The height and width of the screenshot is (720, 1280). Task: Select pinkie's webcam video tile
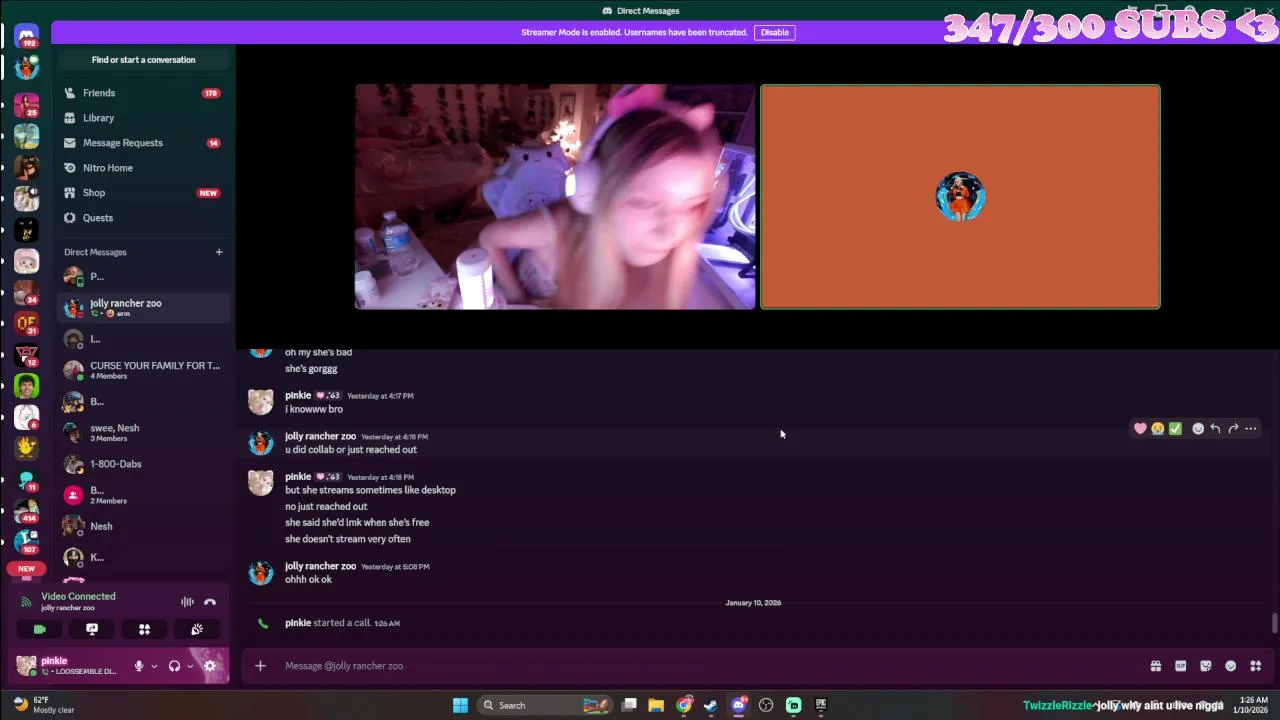[x=555, y=197]
